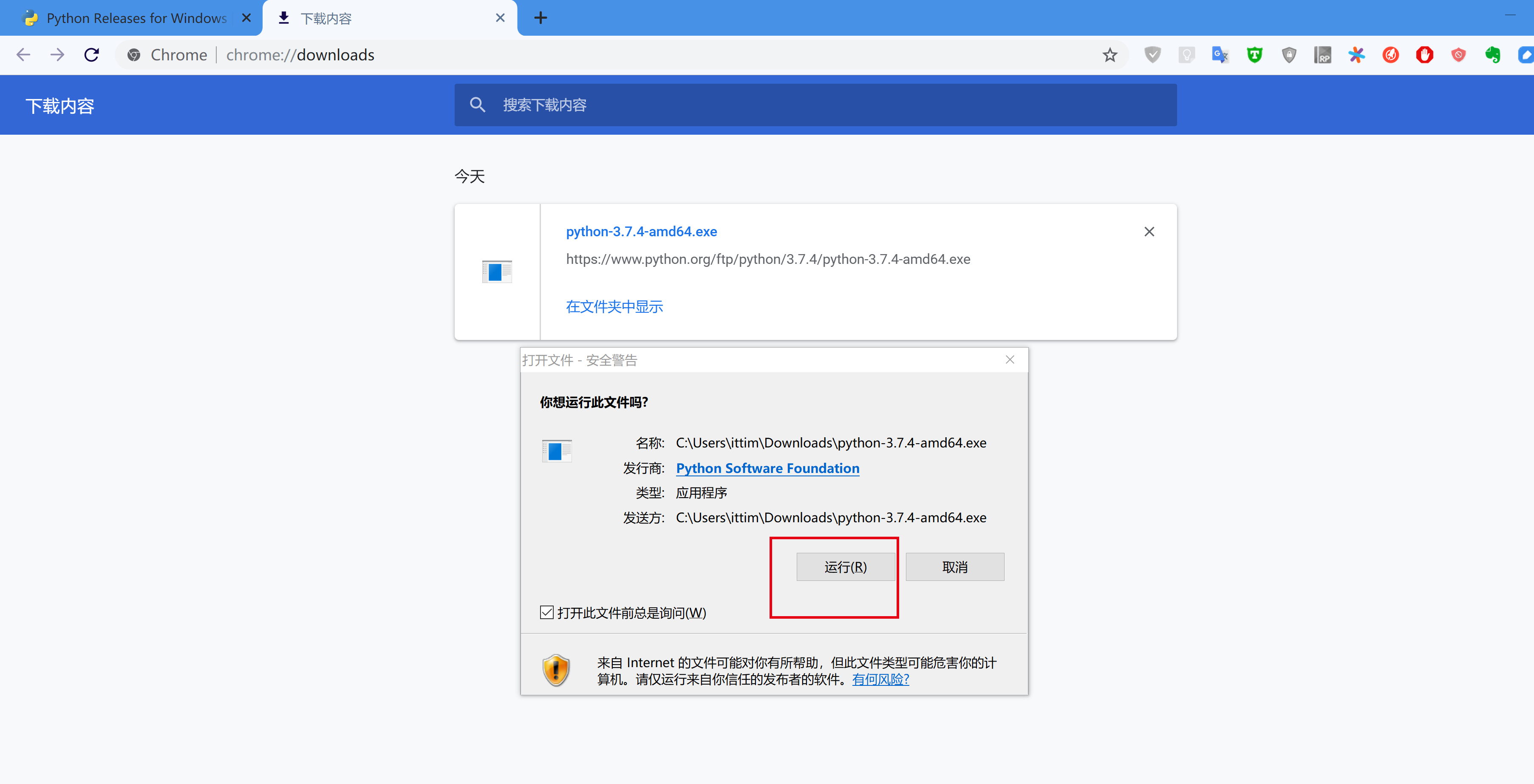The height and width of the screenshot is (784, 1534).
Task: Close the Python Releases for Windows tab
Action: [x=246, y=18]
